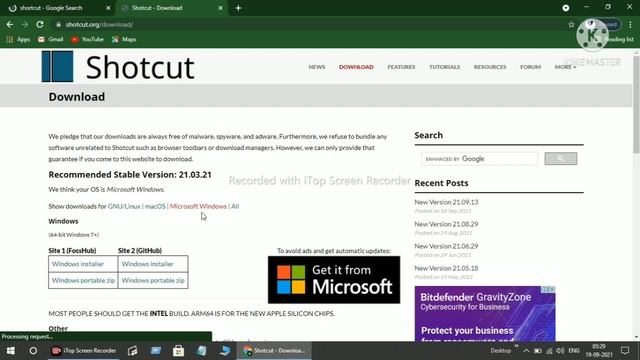Click the address bar URL shotcut.org/download

(x=99, y=24)
